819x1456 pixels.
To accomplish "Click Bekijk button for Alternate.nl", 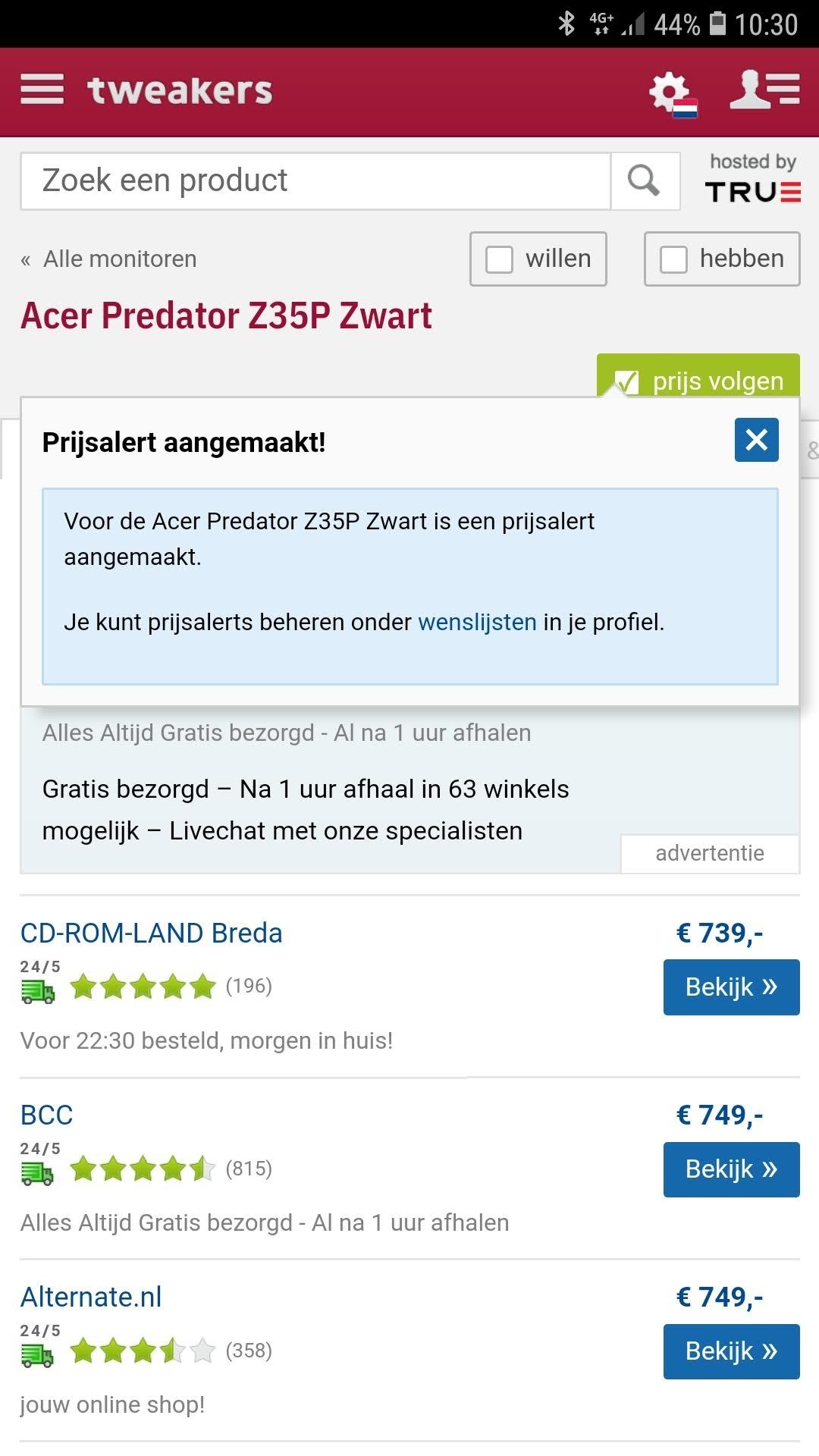I will point(731,1351).
